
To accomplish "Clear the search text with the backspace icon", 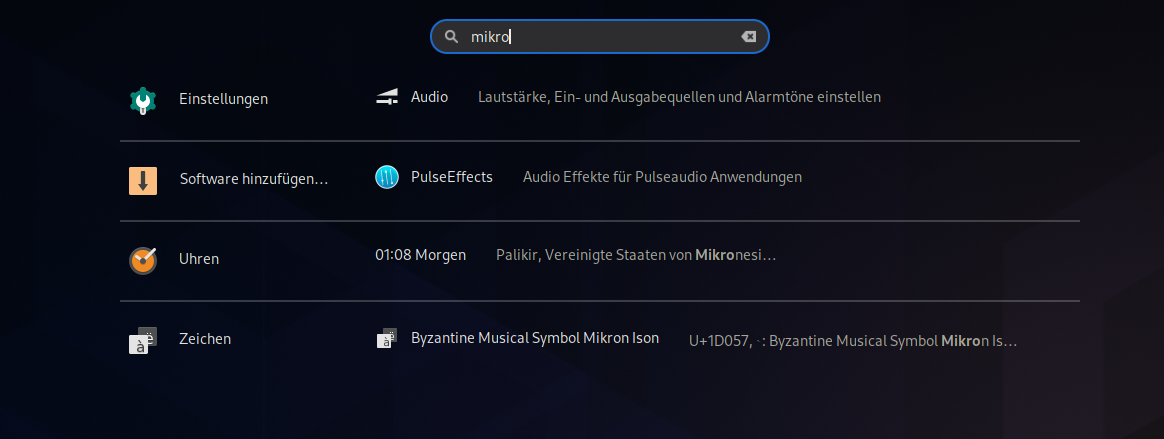I will [x=748, y=36].
